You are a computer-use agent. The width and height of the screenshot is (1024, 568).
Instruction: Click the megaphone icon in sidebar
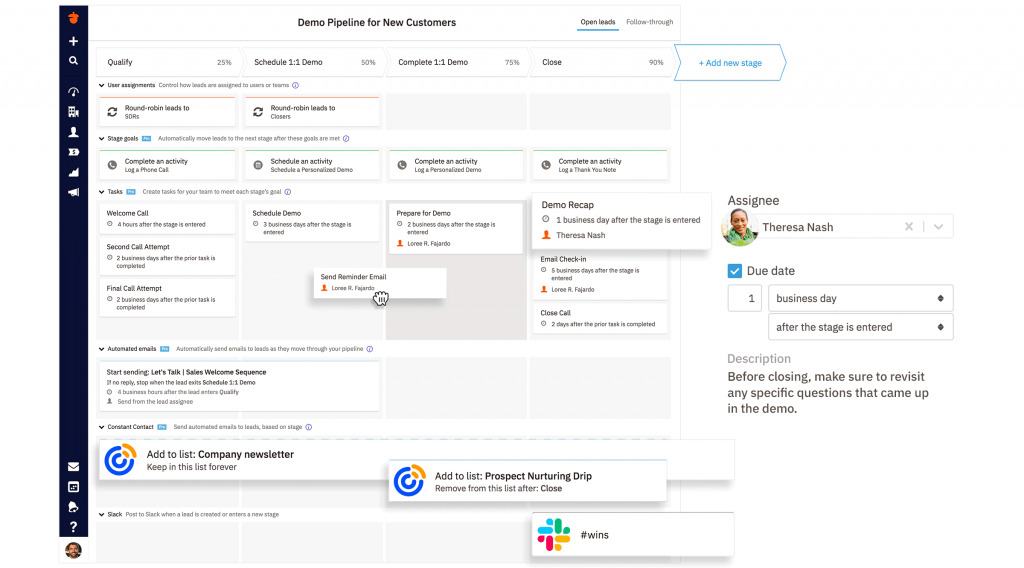[73, 192]
